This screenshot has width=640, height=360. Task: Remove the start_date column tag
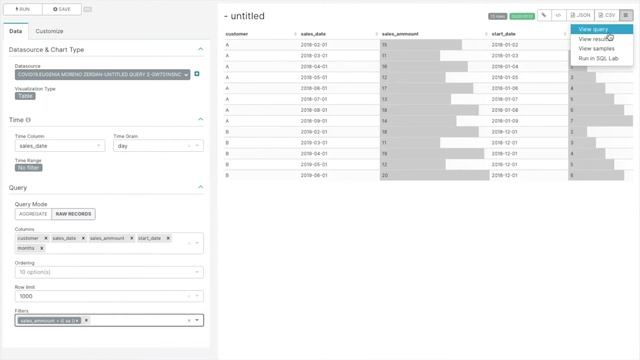coord(168,238)
